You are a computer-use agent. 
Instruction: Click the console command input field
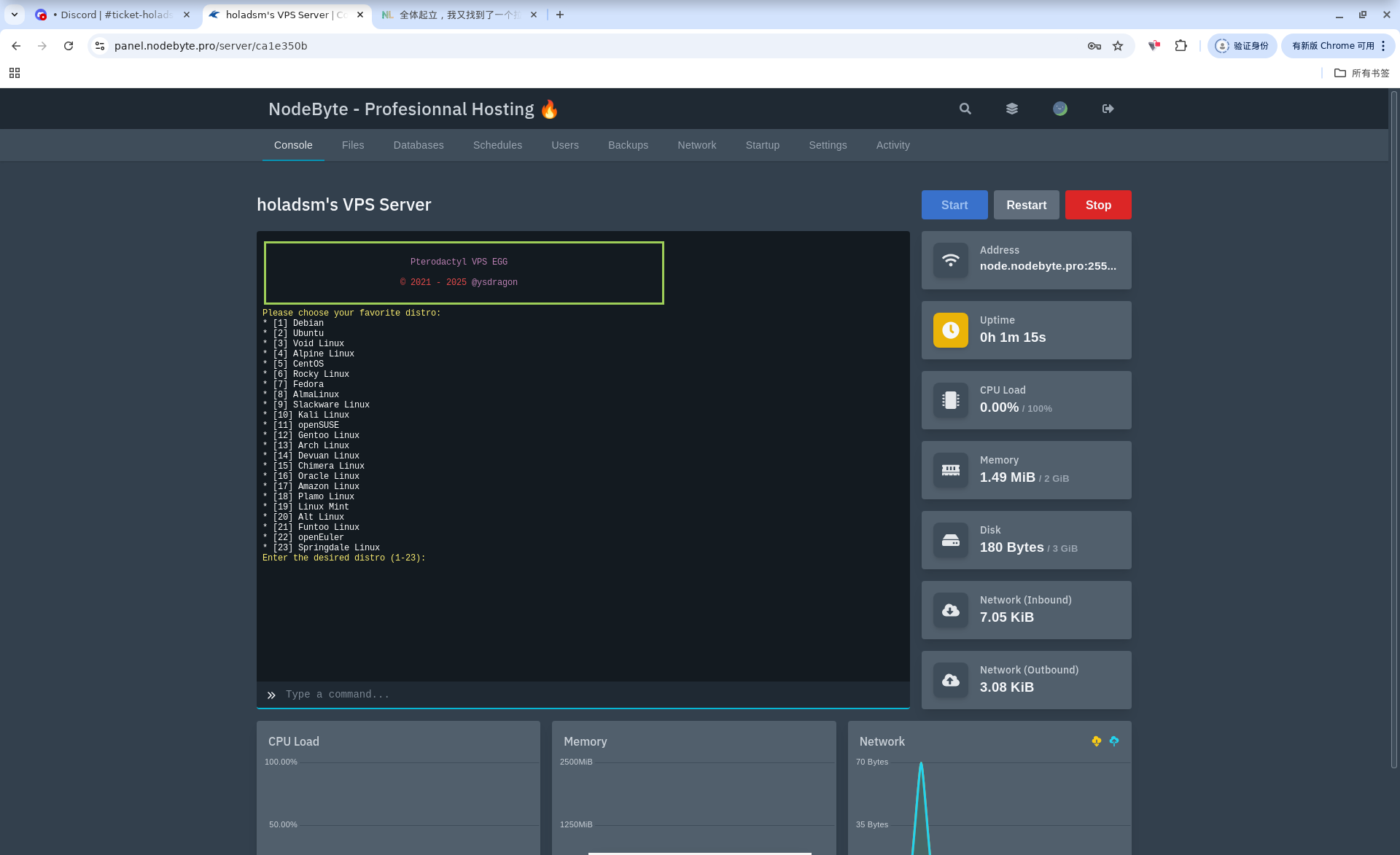(x=592, y=695)
